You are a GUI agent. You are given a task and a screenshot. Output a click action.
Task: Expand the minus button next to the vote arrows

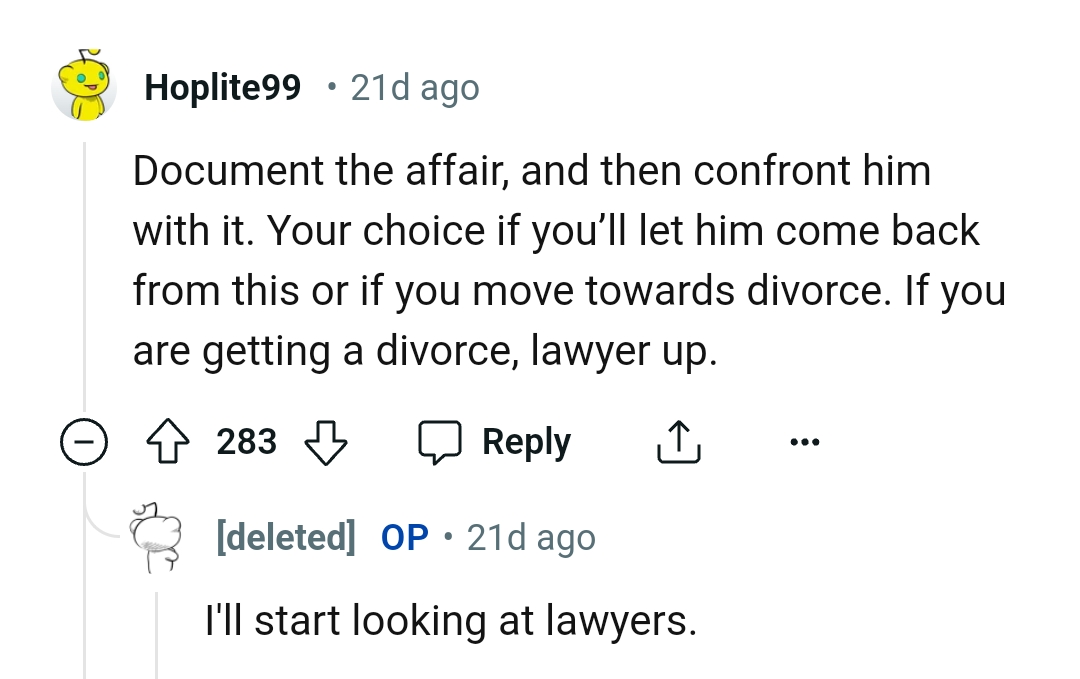click(85, 441)
